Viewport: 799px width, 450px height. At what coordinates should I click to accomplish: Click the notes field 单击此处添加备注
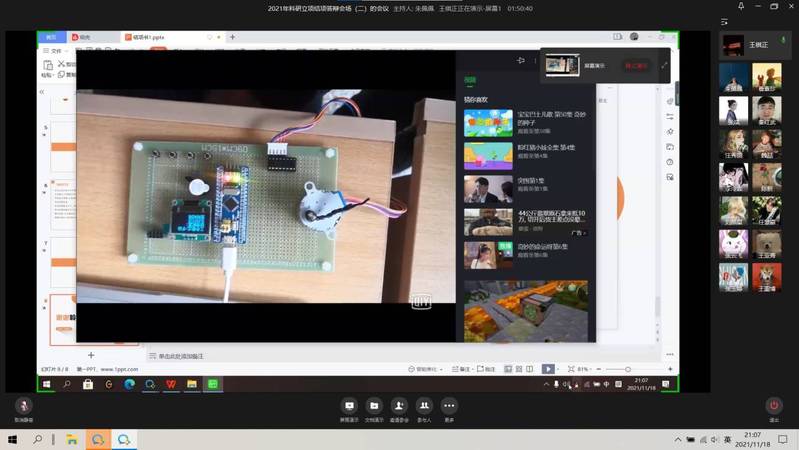181,356
